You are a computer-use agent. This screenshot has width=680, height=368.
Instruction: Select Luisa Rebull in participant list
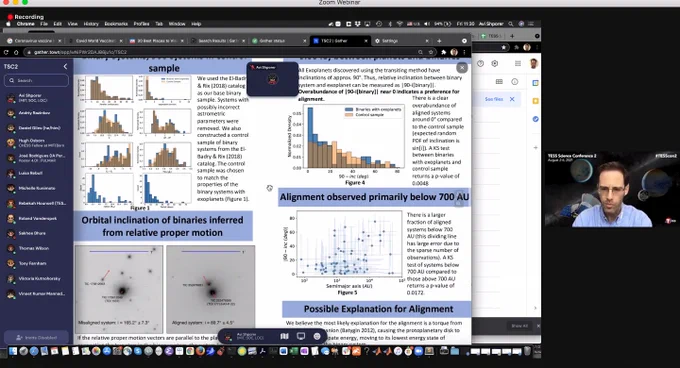(36, 173)
